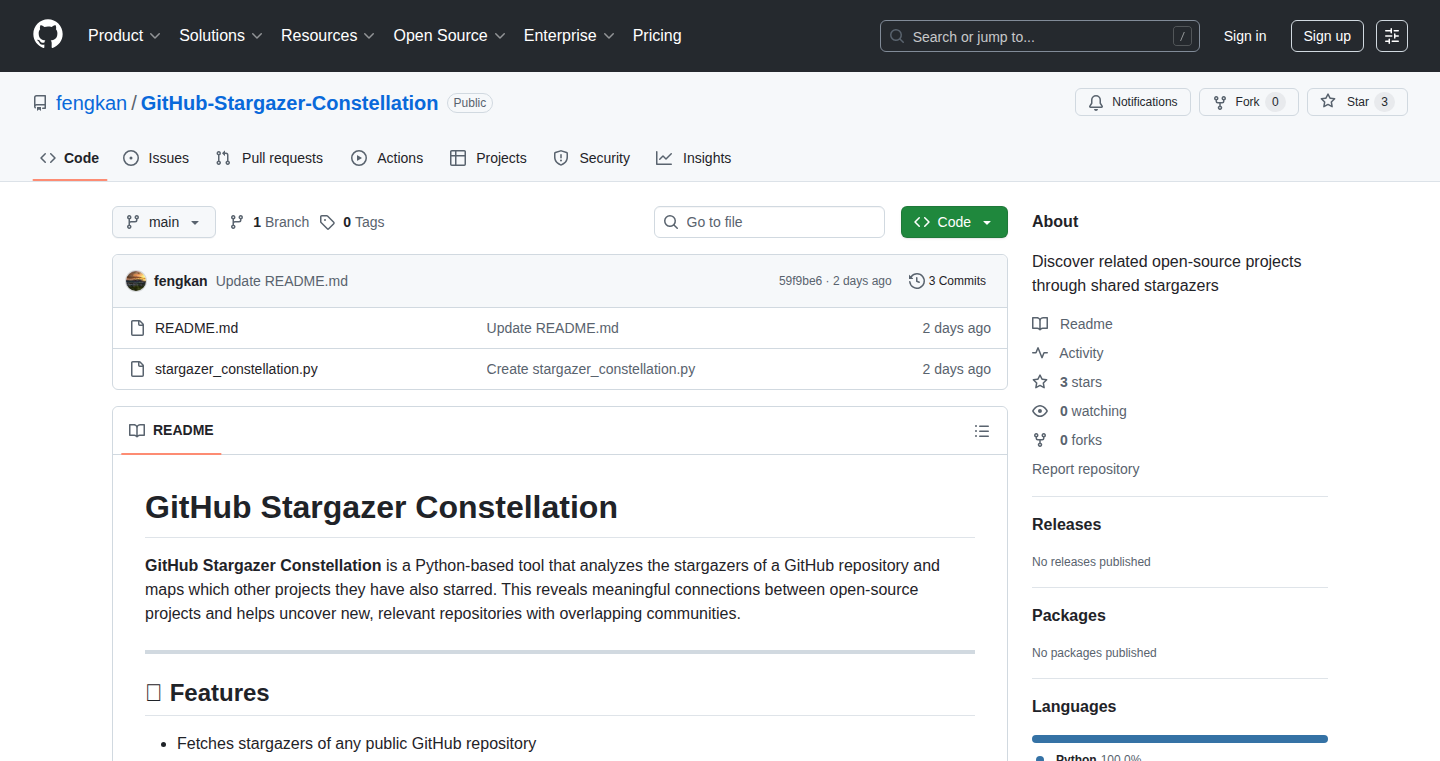Screen dimensions: 1440x761
Task: Click the stargazer_constellation.py file icon
Action: [x=138, y=369]
